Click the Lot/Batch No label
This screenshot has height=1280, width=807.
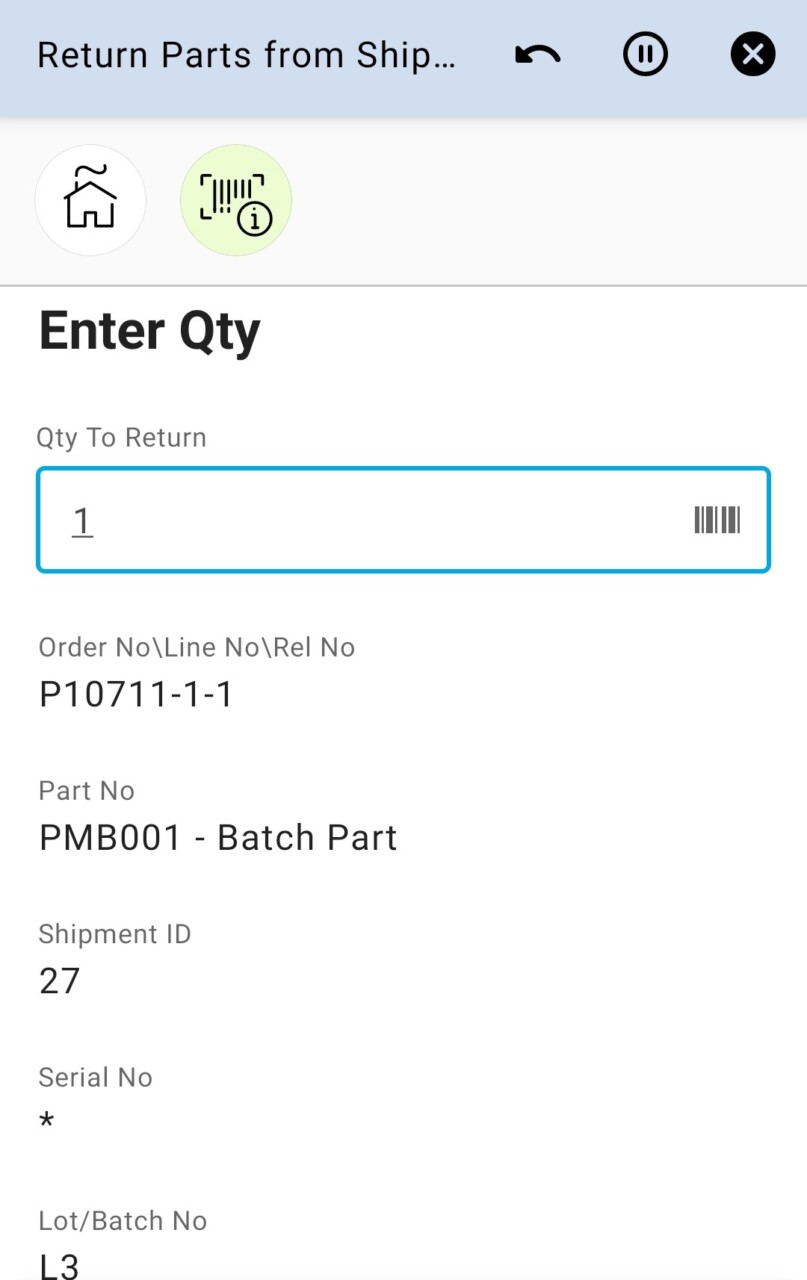click(123, 1221)
